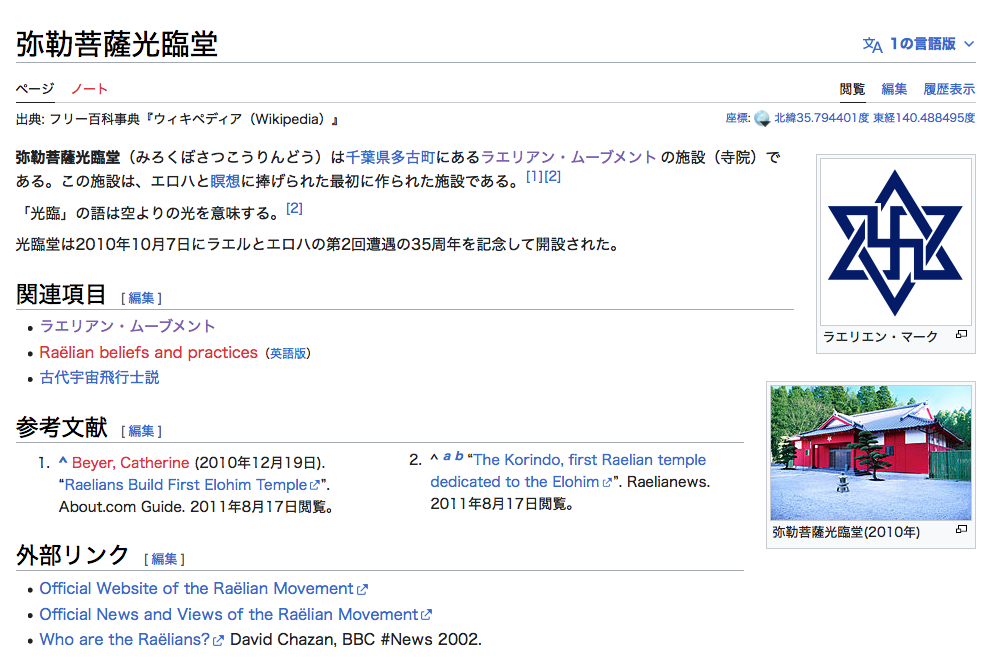Open the Raëlian star symbol image
982x662 pixels.
(895, 242)
